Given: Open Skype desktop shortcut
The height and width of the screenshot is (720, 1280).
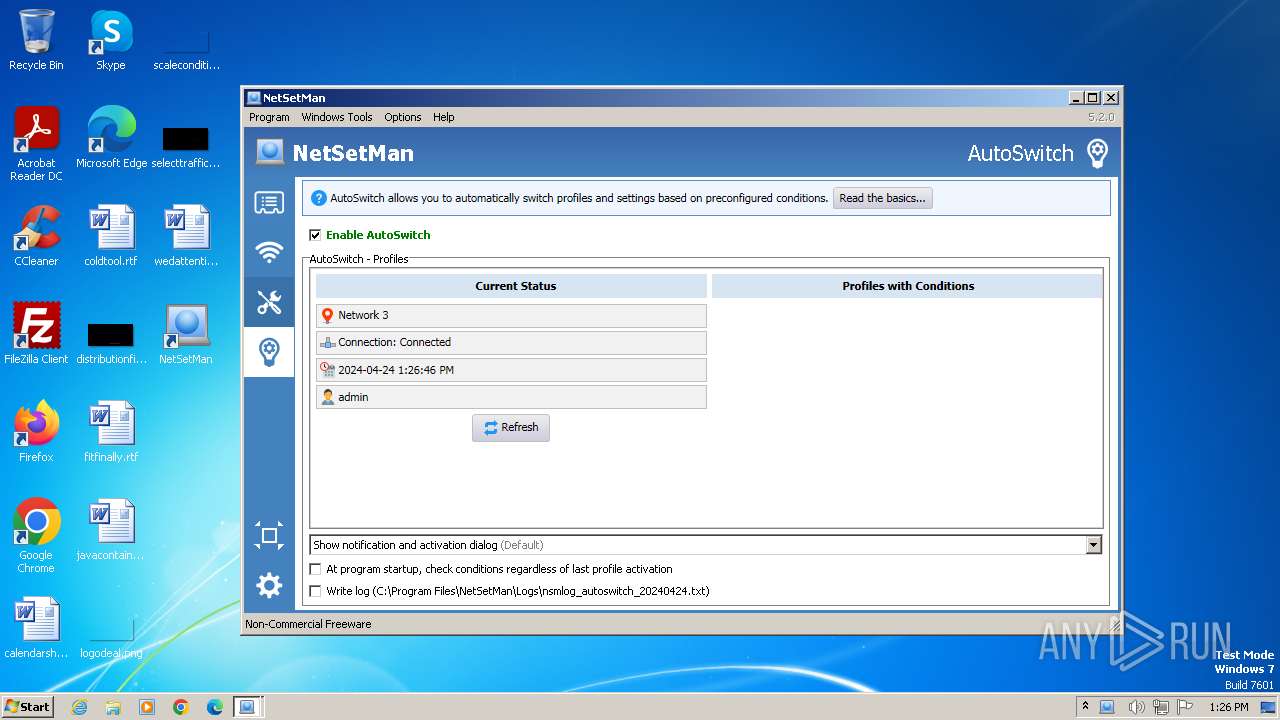Looking at the screenshot, I should (x=111, y=40).
